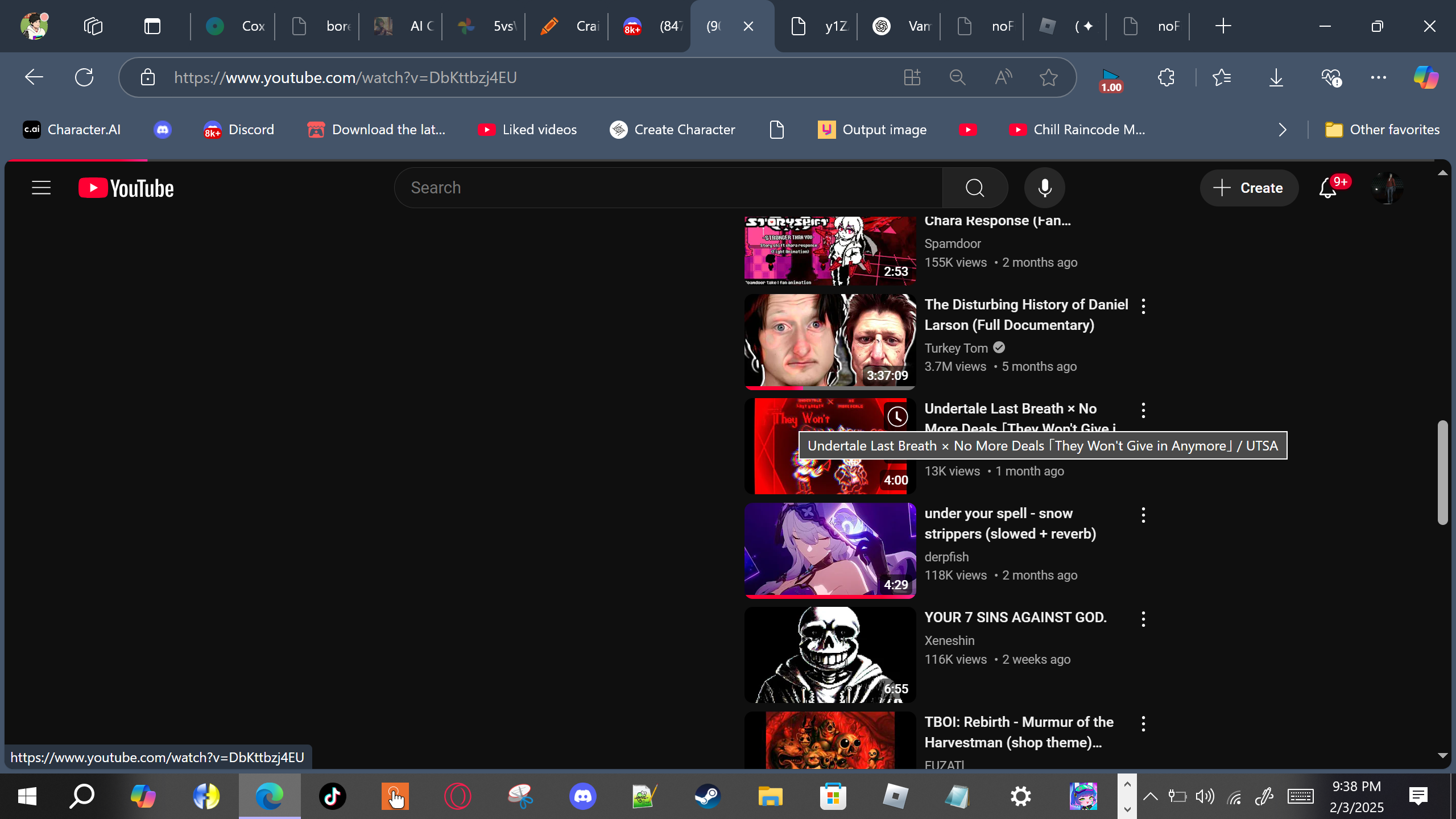Add this page to favorites star

pyautogui.click(x=1048, y=77)
